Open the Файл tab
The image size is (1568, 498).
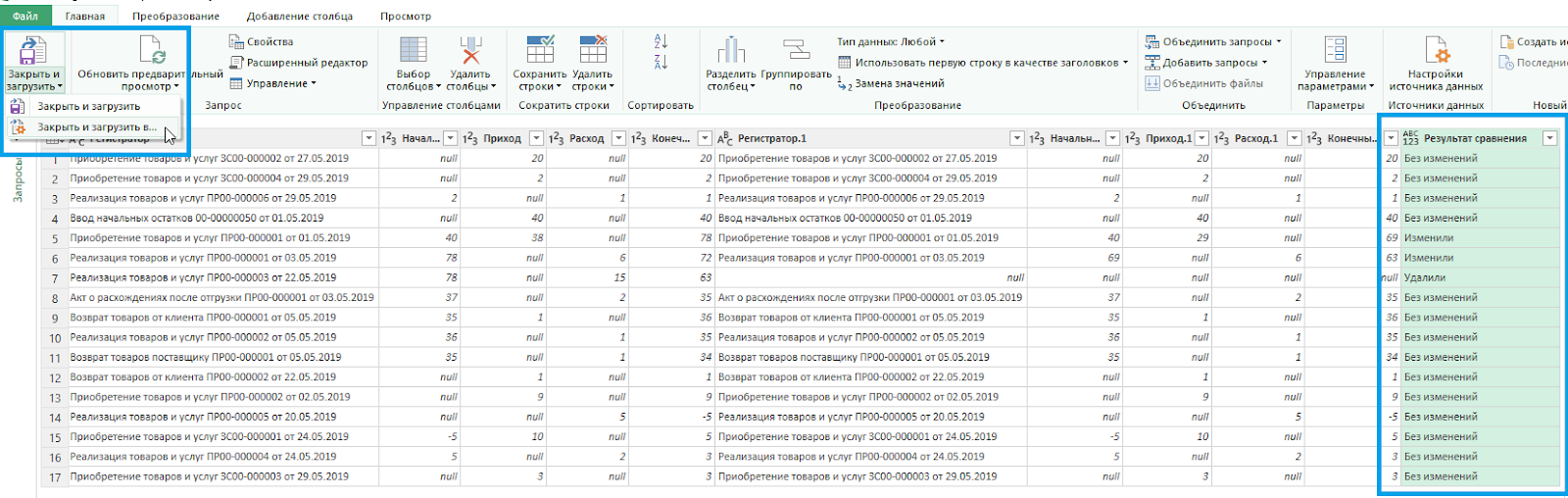[25, 17]
